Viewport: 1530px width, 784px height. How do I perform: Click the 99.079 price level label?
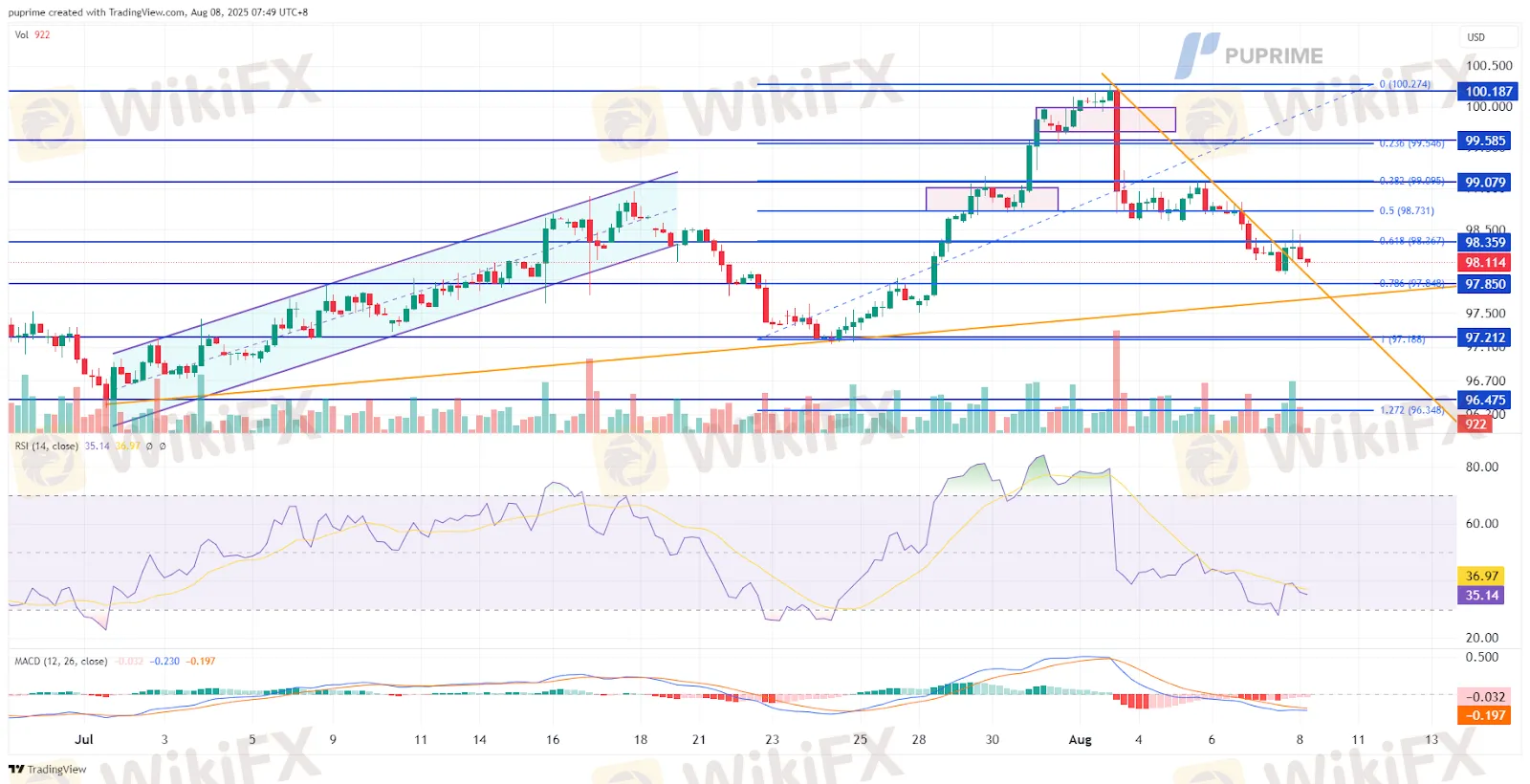click(x=1485, y=182)
